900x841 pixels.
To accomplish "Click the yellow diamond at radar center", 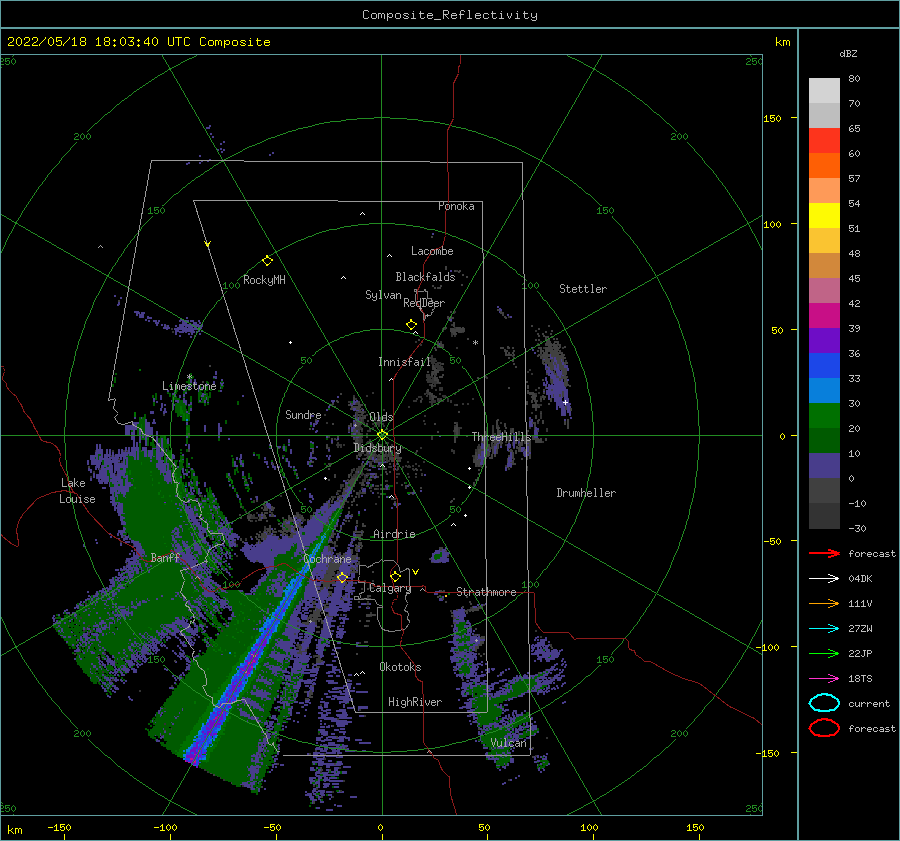I will click(x=382, y=435).
